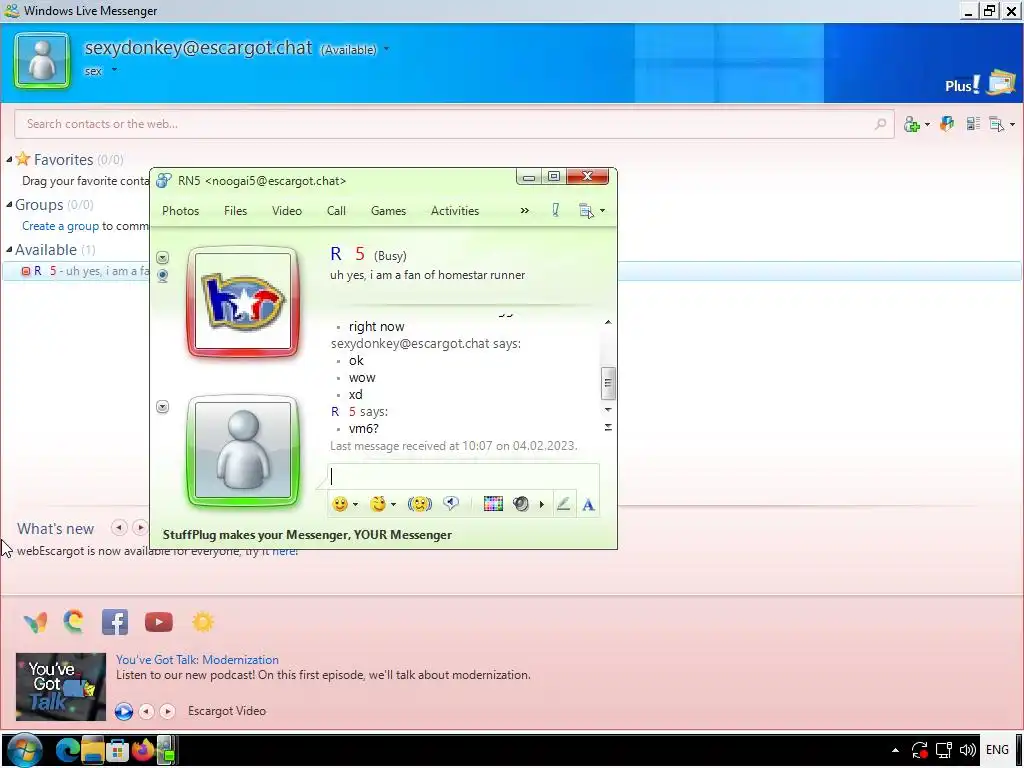Click the chat message input box

point(463,476)
